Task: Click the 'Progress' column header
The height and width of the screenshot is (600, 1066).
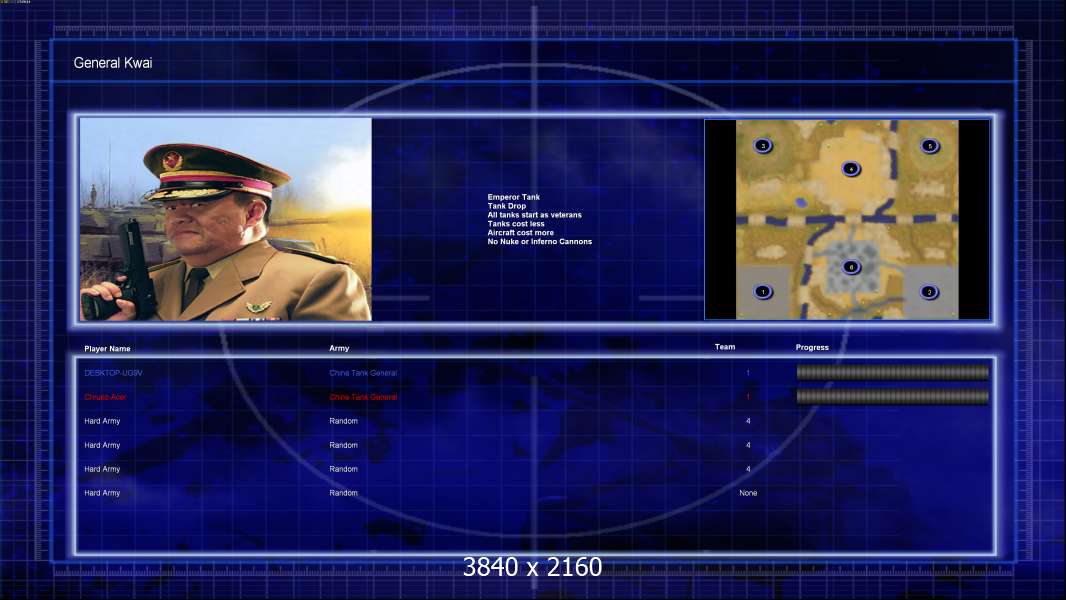Action: 812,347
